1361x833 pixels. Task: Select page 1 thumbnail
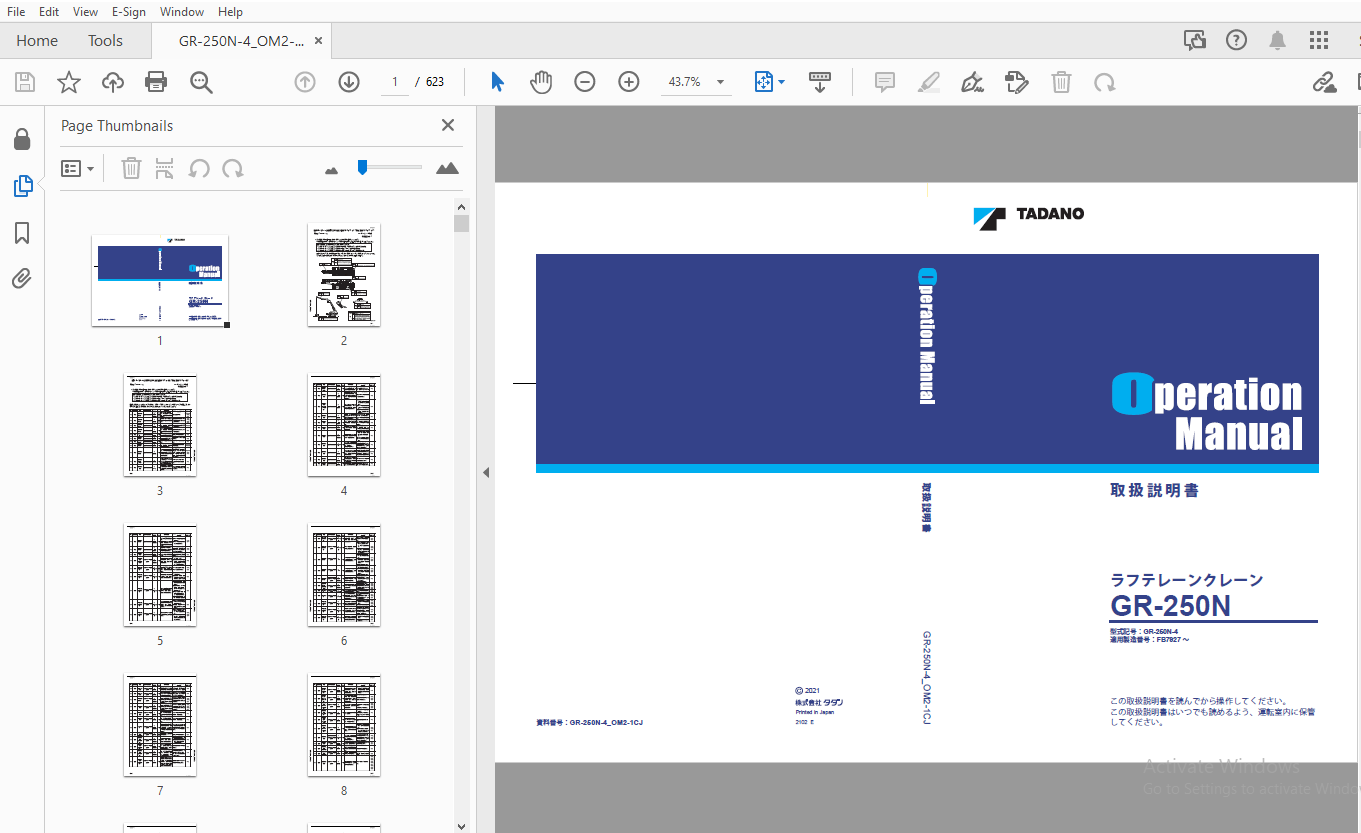tap(160, 279)
